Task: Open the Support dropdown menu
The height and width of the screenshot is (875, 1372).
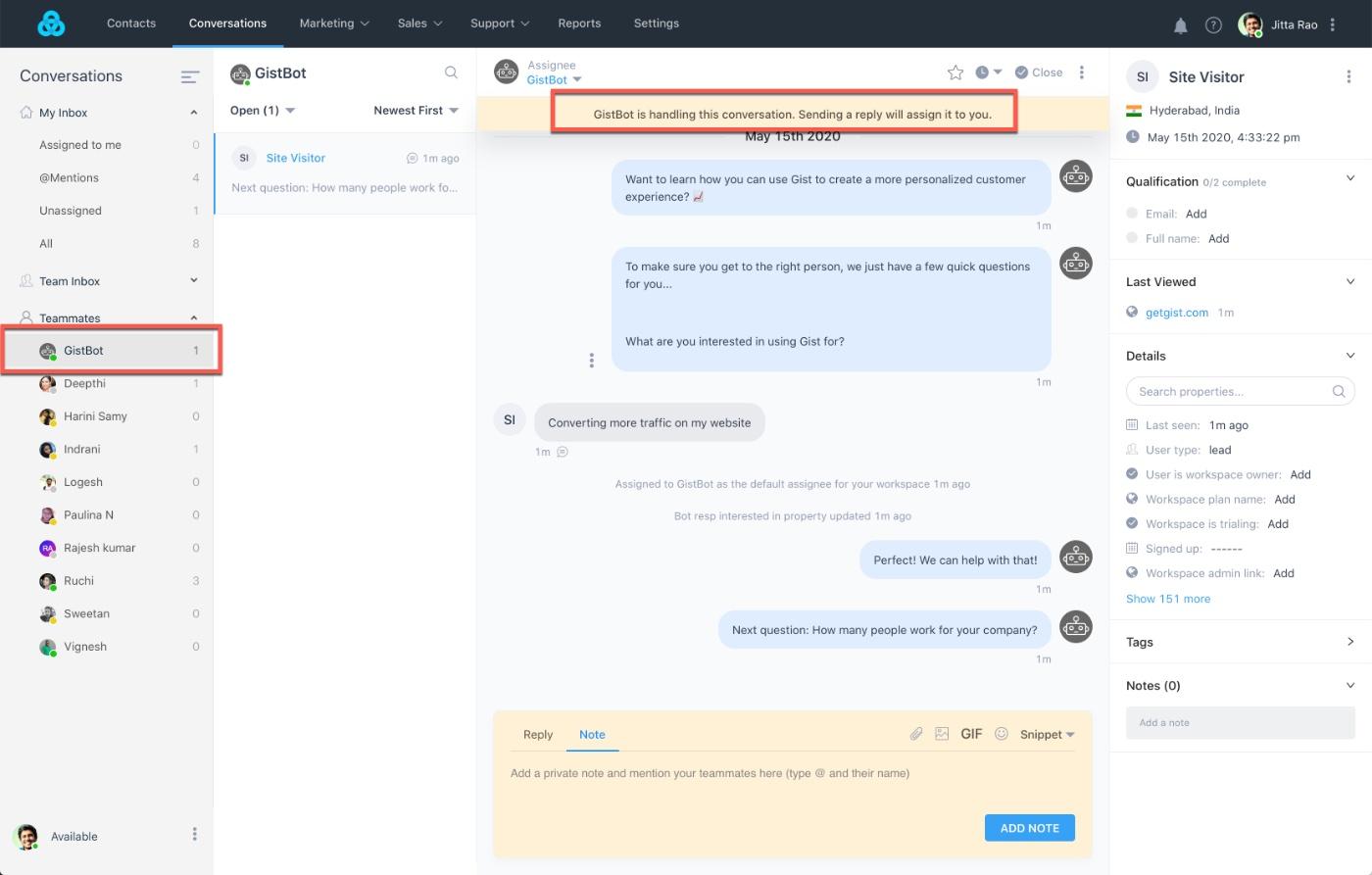Action: pos(500,24)
